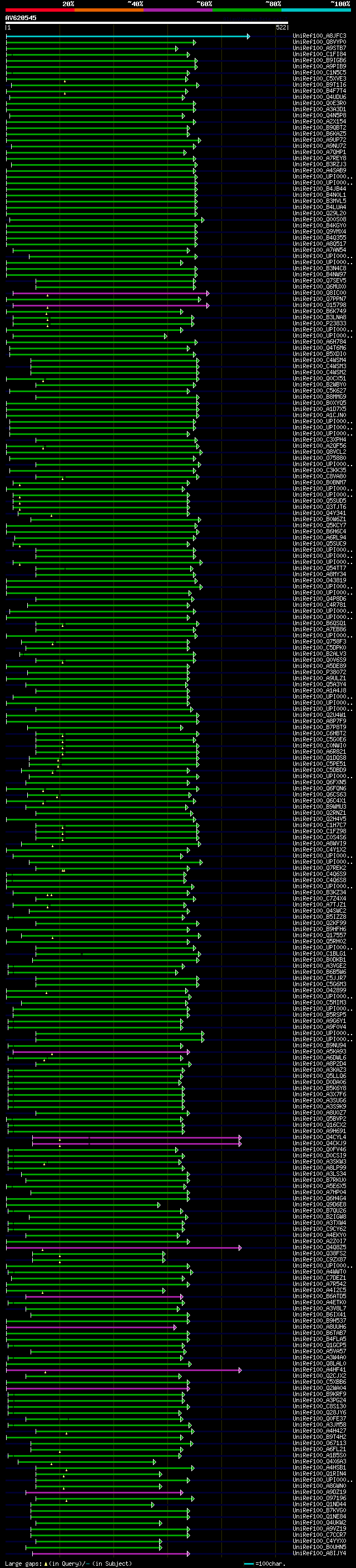Click the purple alignment bar for UniRef100_Q8IC00
Image resolution: width=356 pixels, height=1568 pixels.
[111, 293]
